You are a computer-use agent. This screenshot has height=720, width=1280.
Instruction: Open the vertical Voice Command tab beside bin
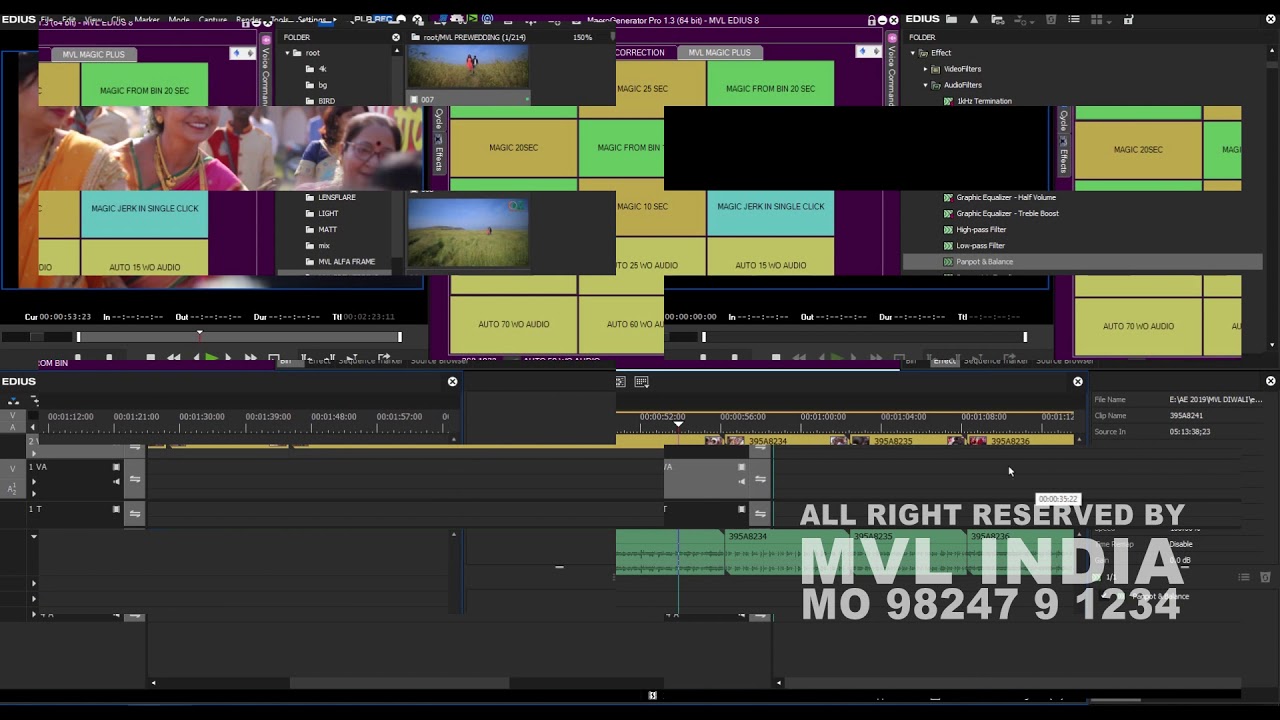point(265,70)
